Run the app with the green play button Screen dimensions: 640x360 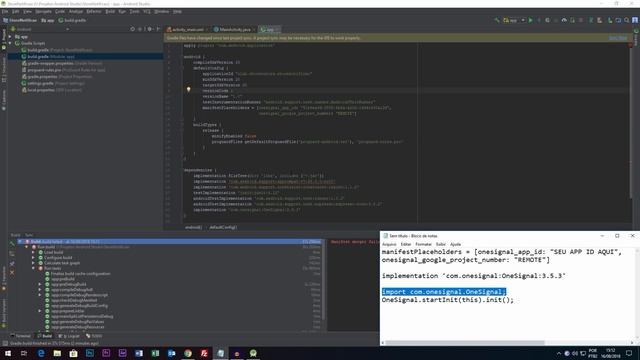pos(531,20)
